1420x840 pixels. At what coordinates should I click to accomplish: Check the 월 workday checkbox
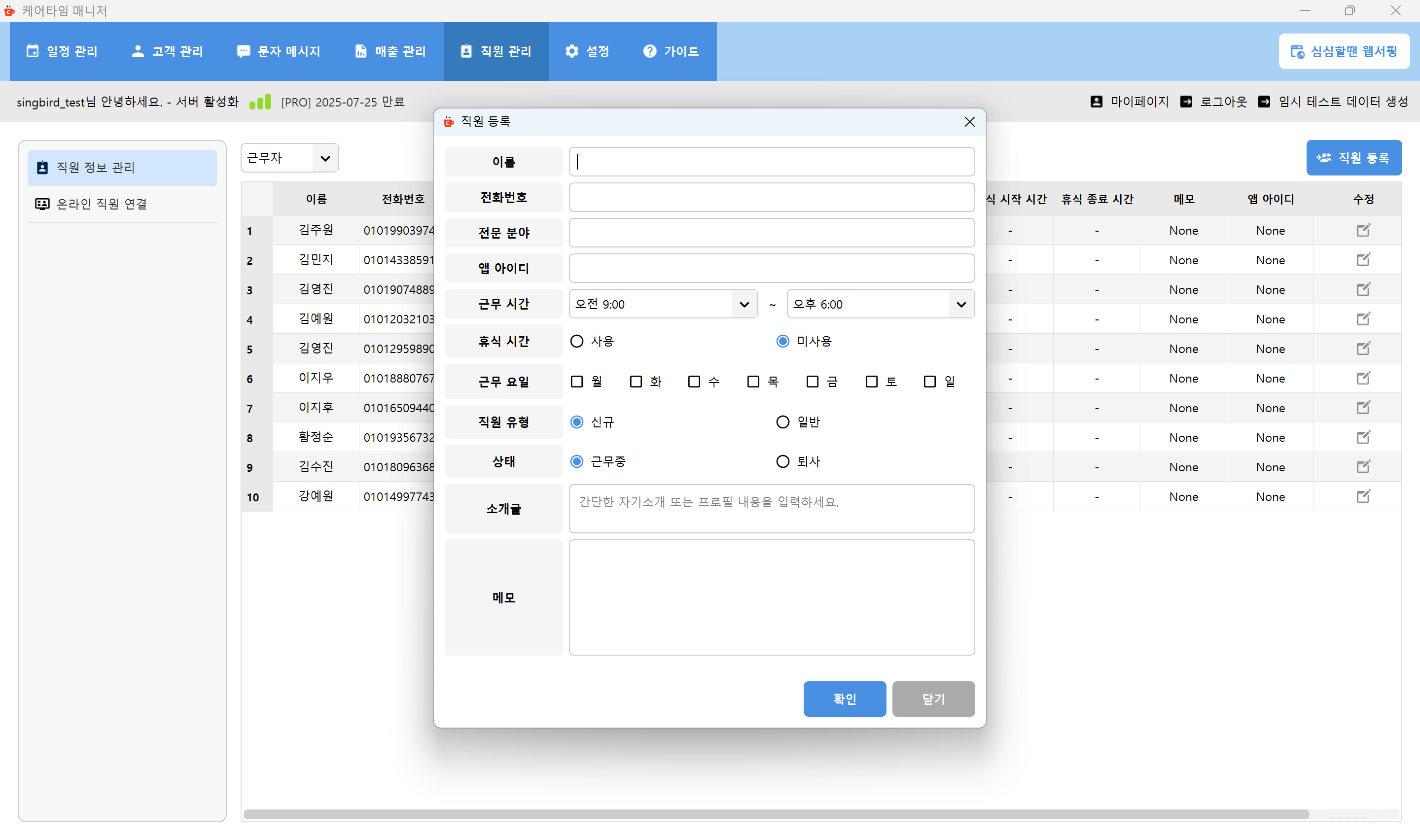[577, 381]
